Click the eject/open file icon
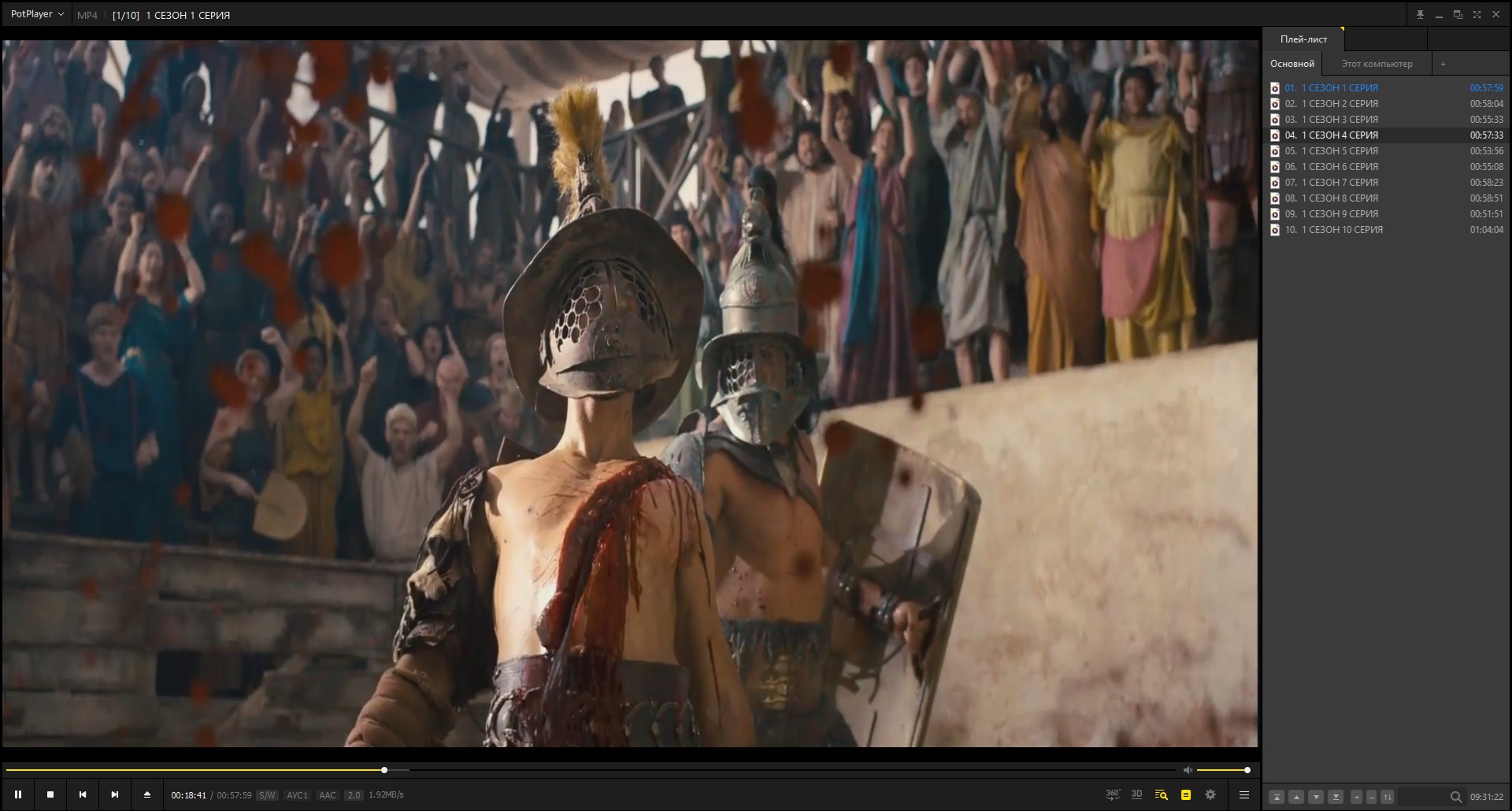The width and height of the screenshot is (1512, 811). click(147, 794)
